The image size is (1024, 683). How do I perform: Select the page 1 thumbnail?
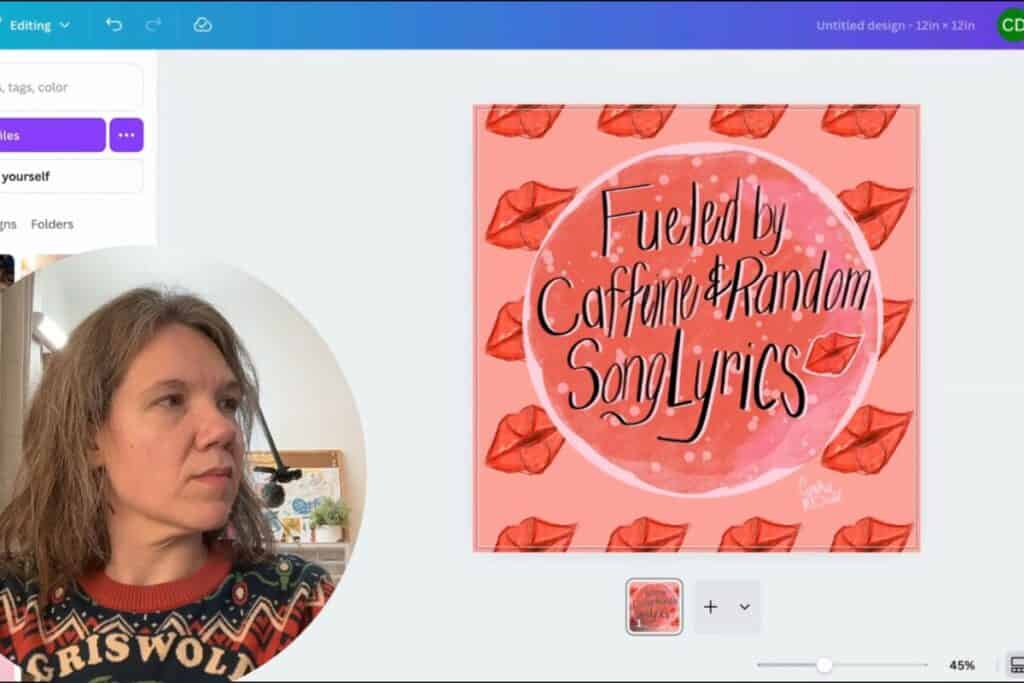coord(655,606)
